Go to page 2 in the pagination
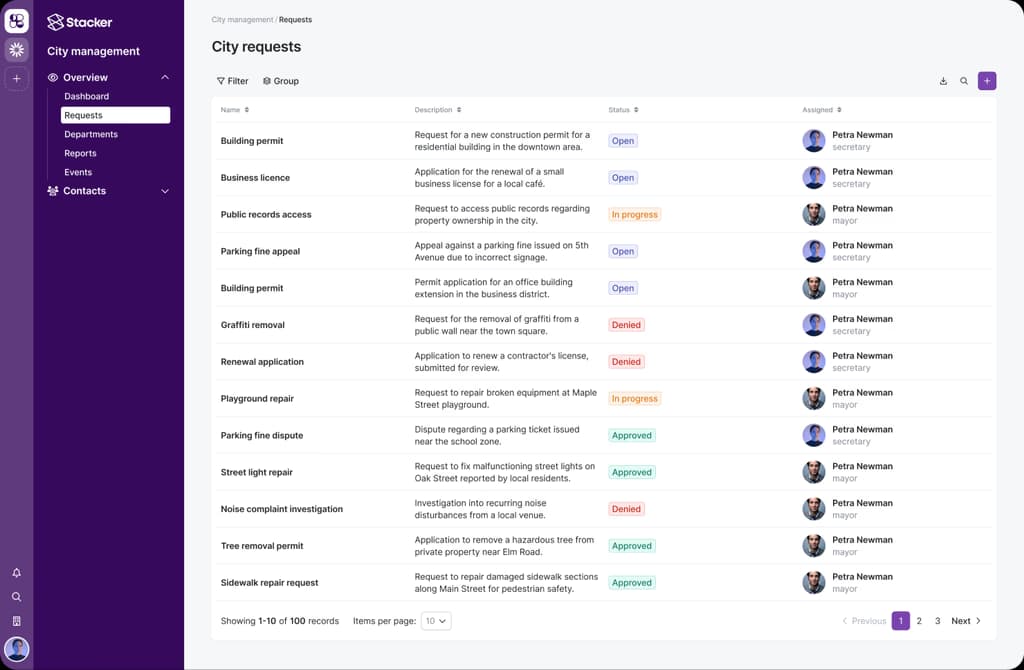 (919, 621)
